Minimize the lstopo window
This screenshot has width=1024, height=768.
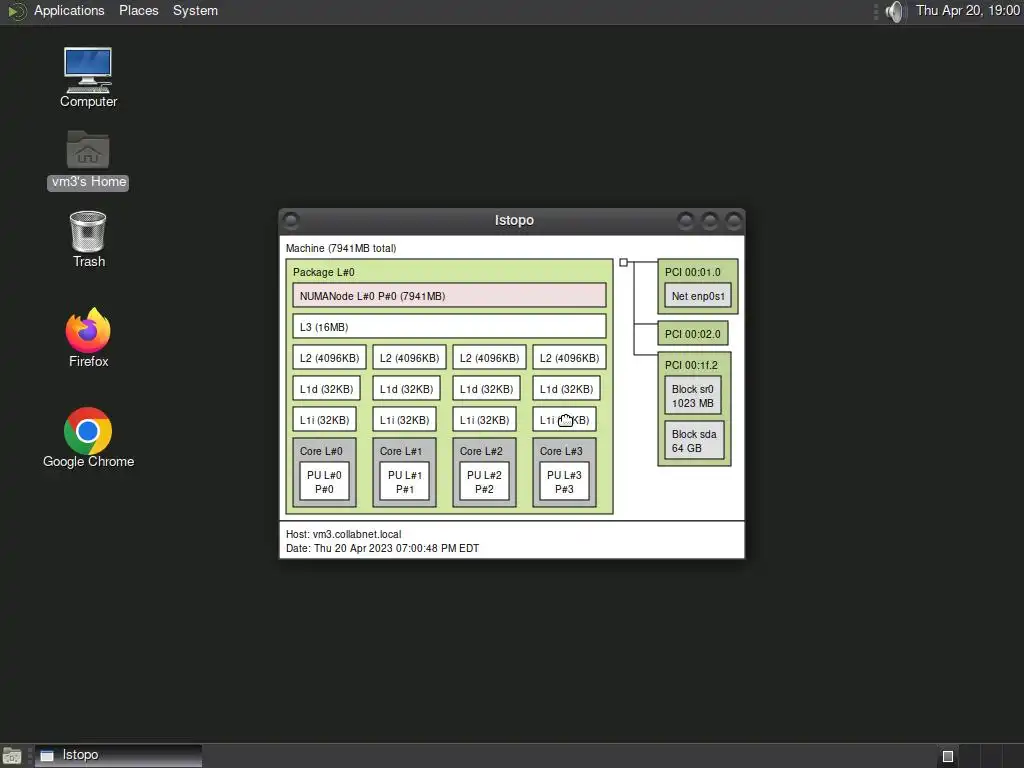(x=685, y=221)
